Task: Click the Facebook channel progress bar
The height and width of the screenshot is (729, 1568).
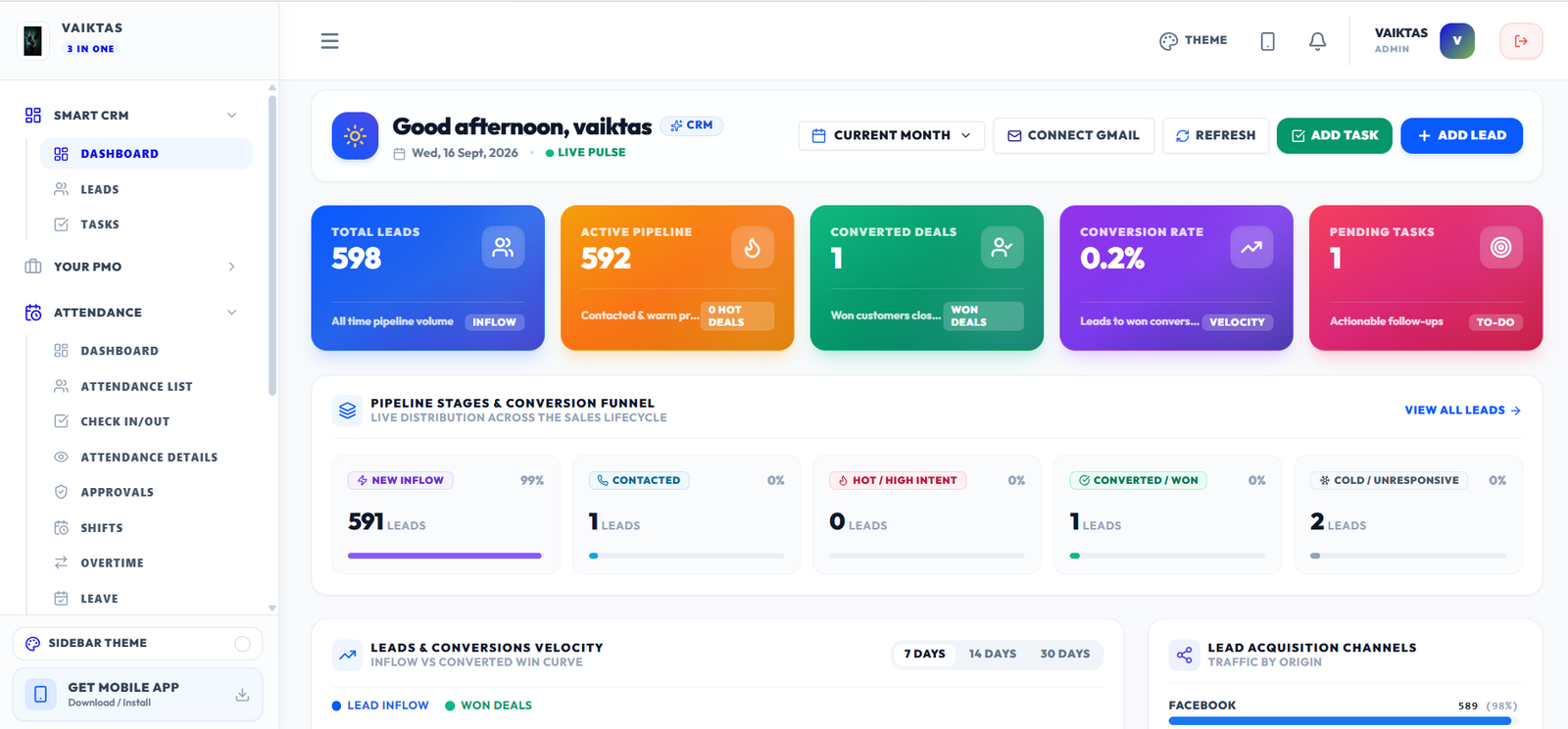Action: point(1343,721)
